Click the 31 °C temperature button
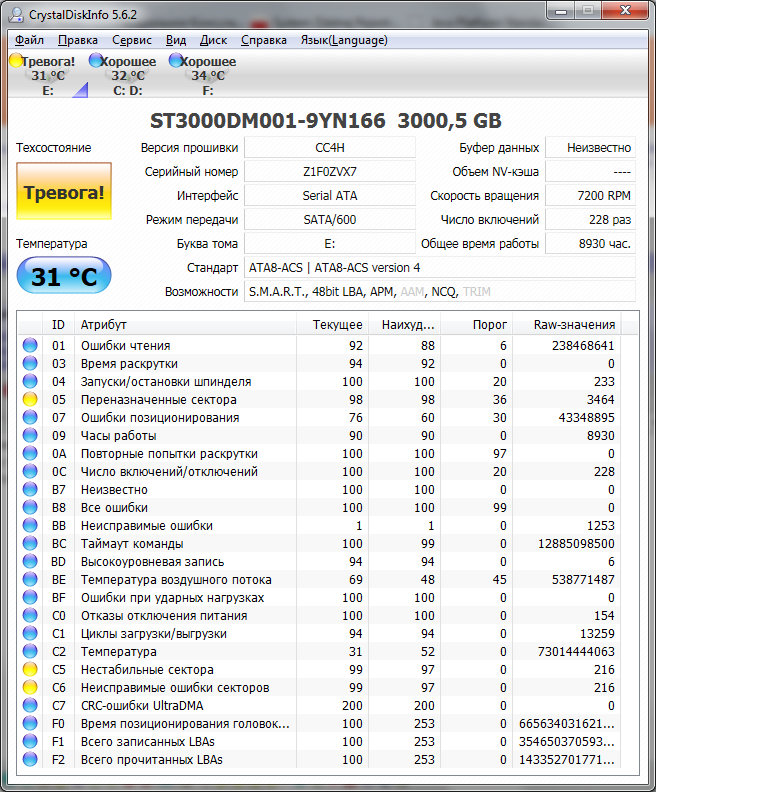768x792 pixels. tap(63, 277)
